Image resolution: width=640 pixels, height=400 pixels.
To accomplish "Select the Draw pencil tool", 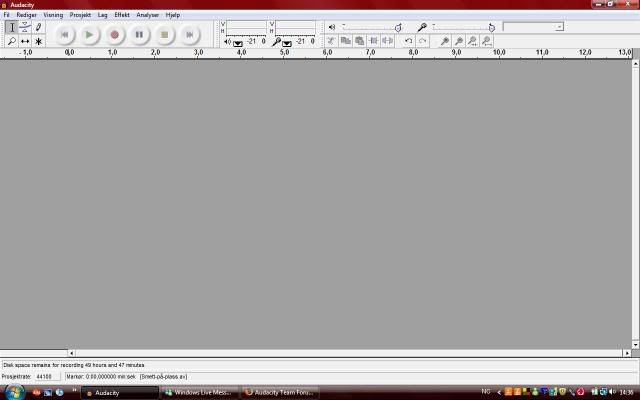I will (x=38, y=27).
